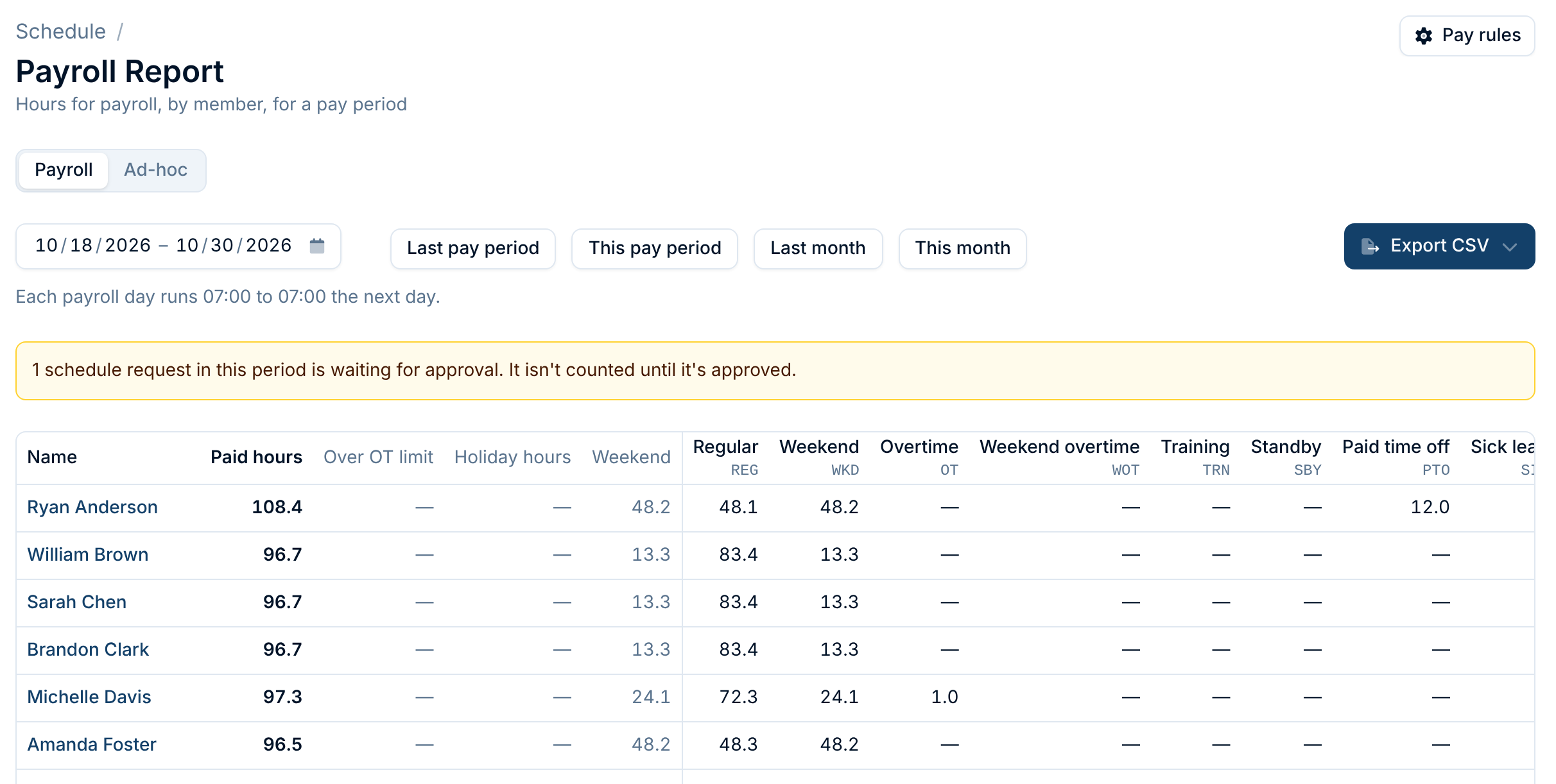Switch to the Ad-hoc tab
This screenshot has height=784, width=1556.
coord(156,170)
